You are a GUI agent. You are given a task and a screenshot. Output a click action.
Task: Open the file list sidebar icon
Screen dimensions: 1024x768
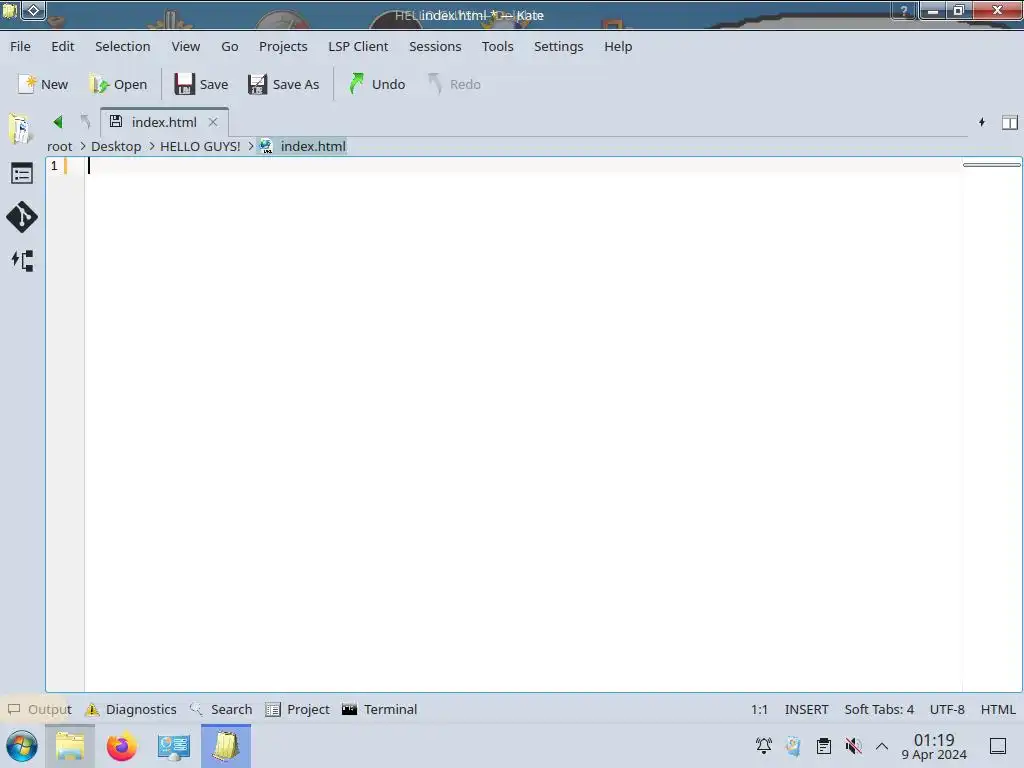pyautogui.click(x=22, y=174)
